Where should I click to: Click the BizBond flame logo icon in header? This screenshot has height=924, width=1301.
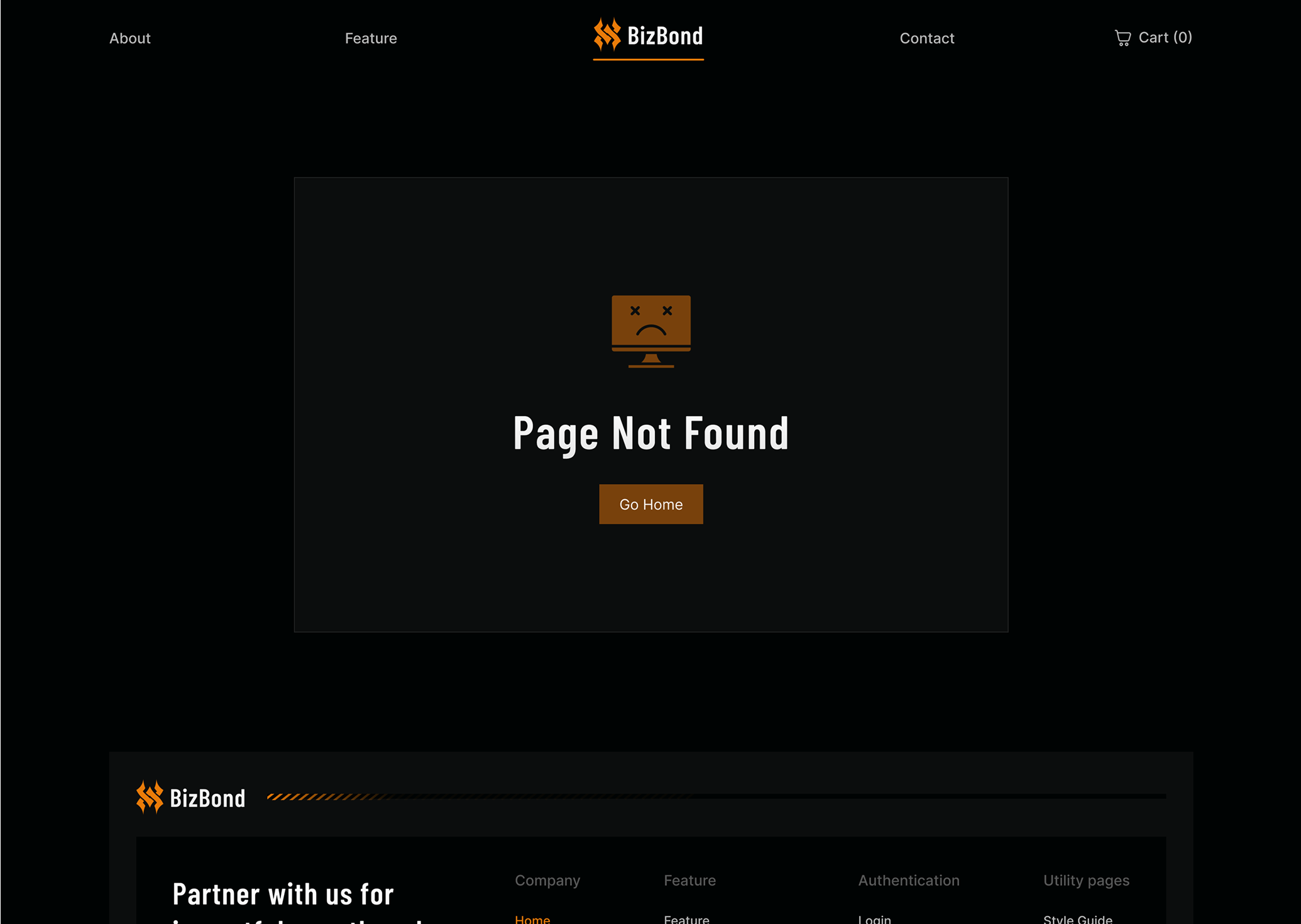pyautogui.click(x=607, y=34)
